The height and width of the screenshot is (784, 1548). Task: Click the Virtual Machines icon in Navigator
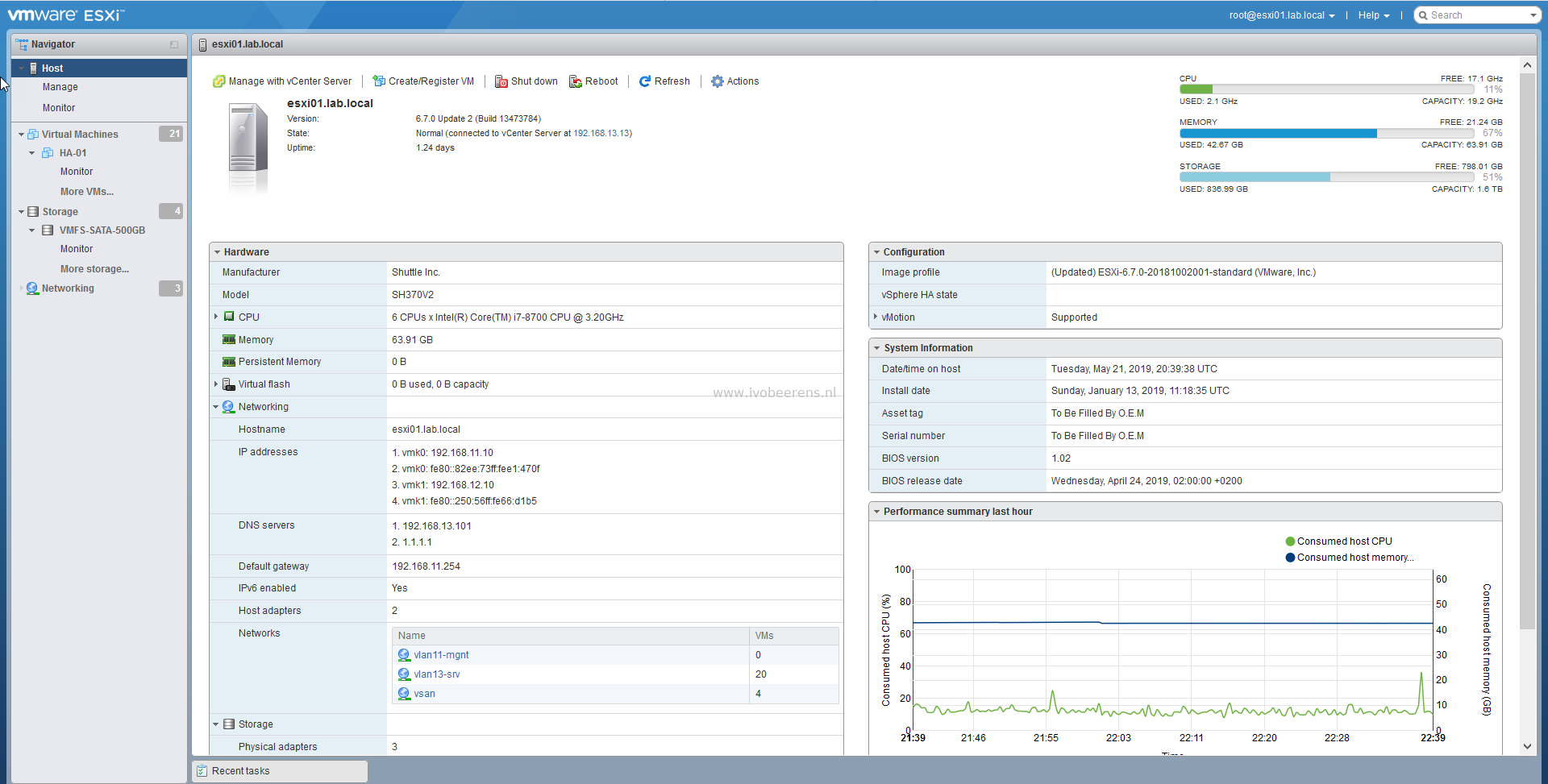(33, 135)
